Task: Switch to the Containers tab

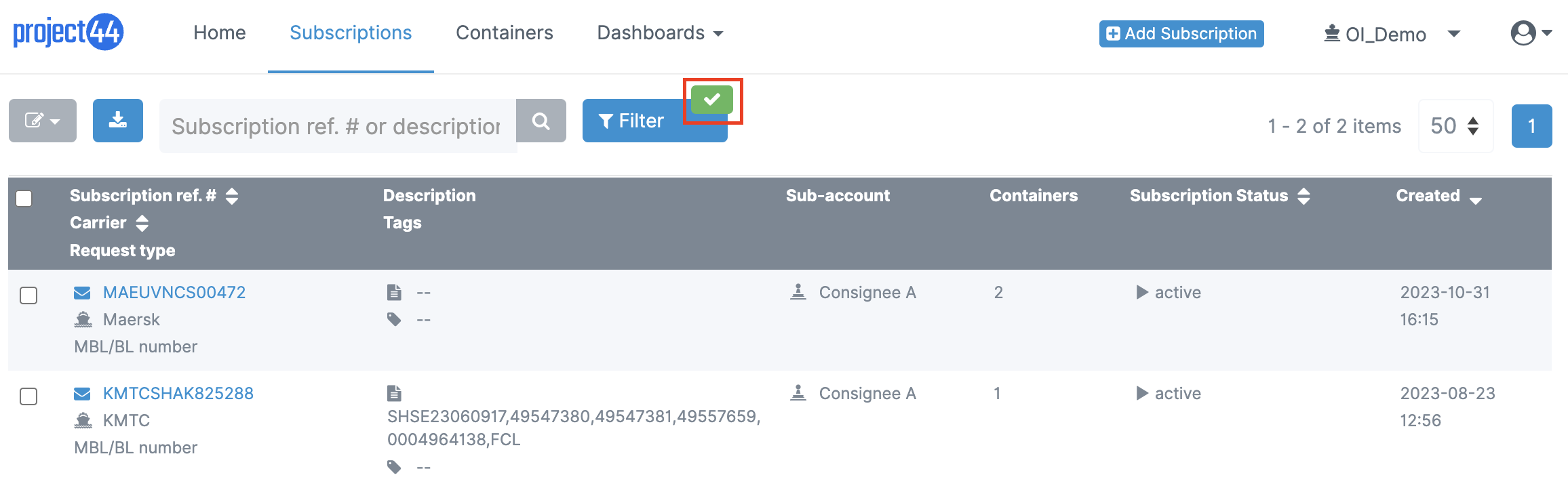Action: point(505,33)
